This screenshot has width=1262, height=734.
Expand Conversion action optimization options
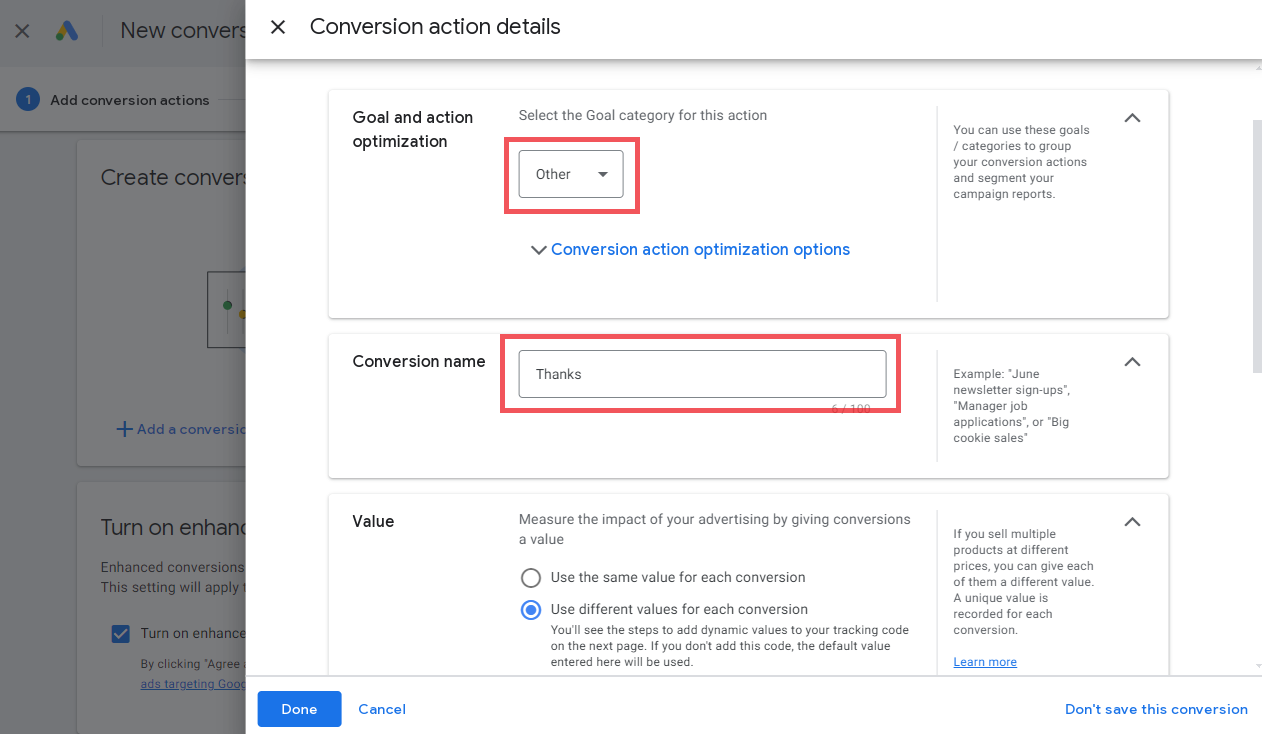point(690,250)
